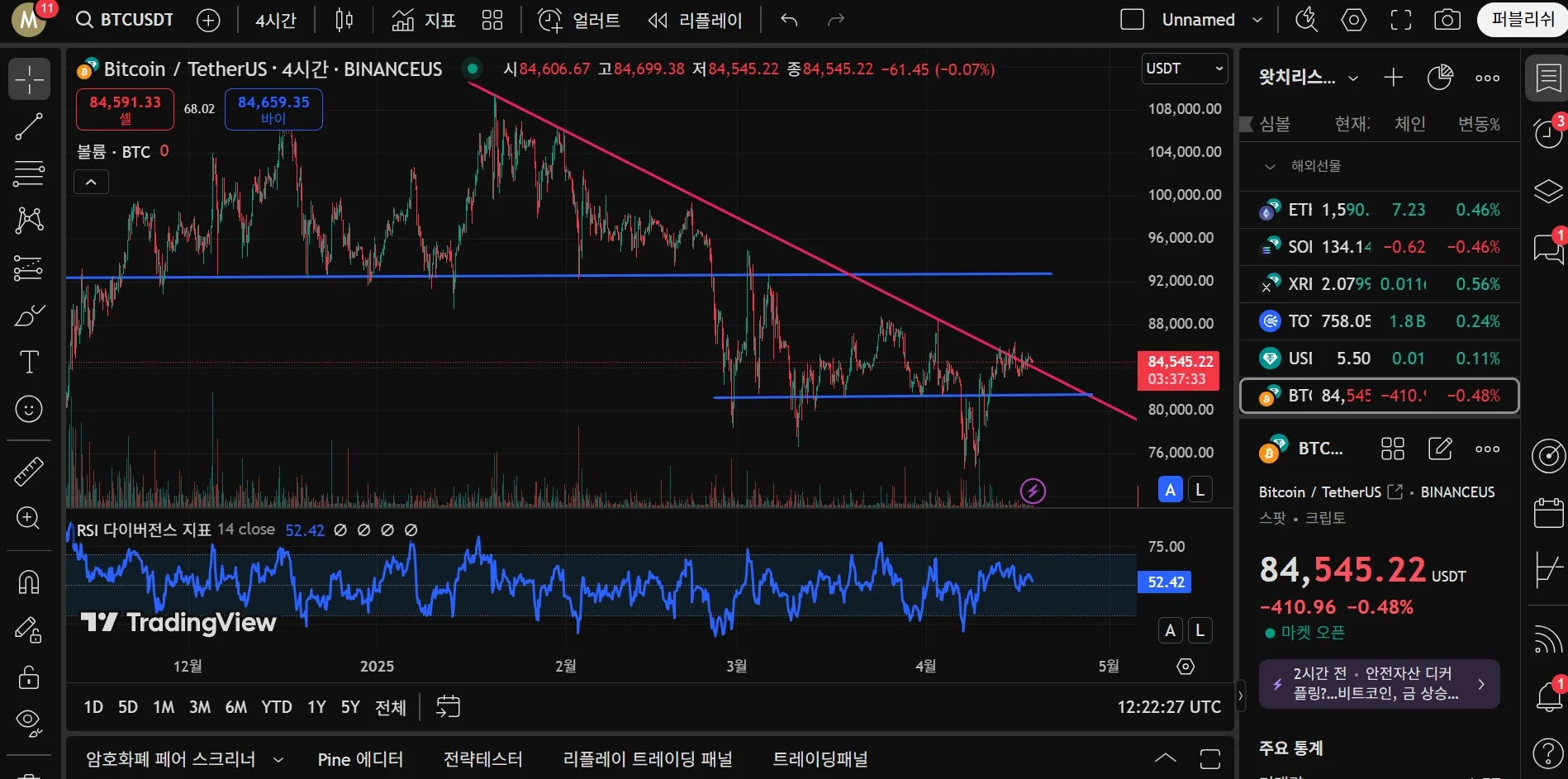Collapse the 해외선물 watchlist section

click(1271, 166)
